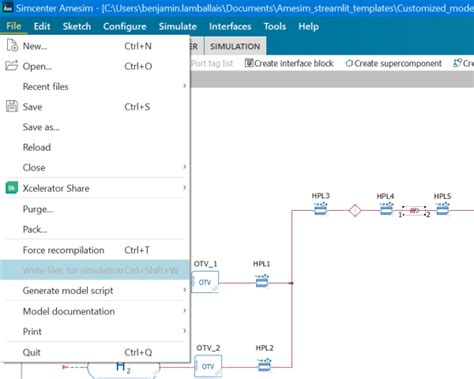Select the orifice component between HPL4 and HPL5
Screen dimensions: 474x379
pyautogui.click(x=414, y=211)
